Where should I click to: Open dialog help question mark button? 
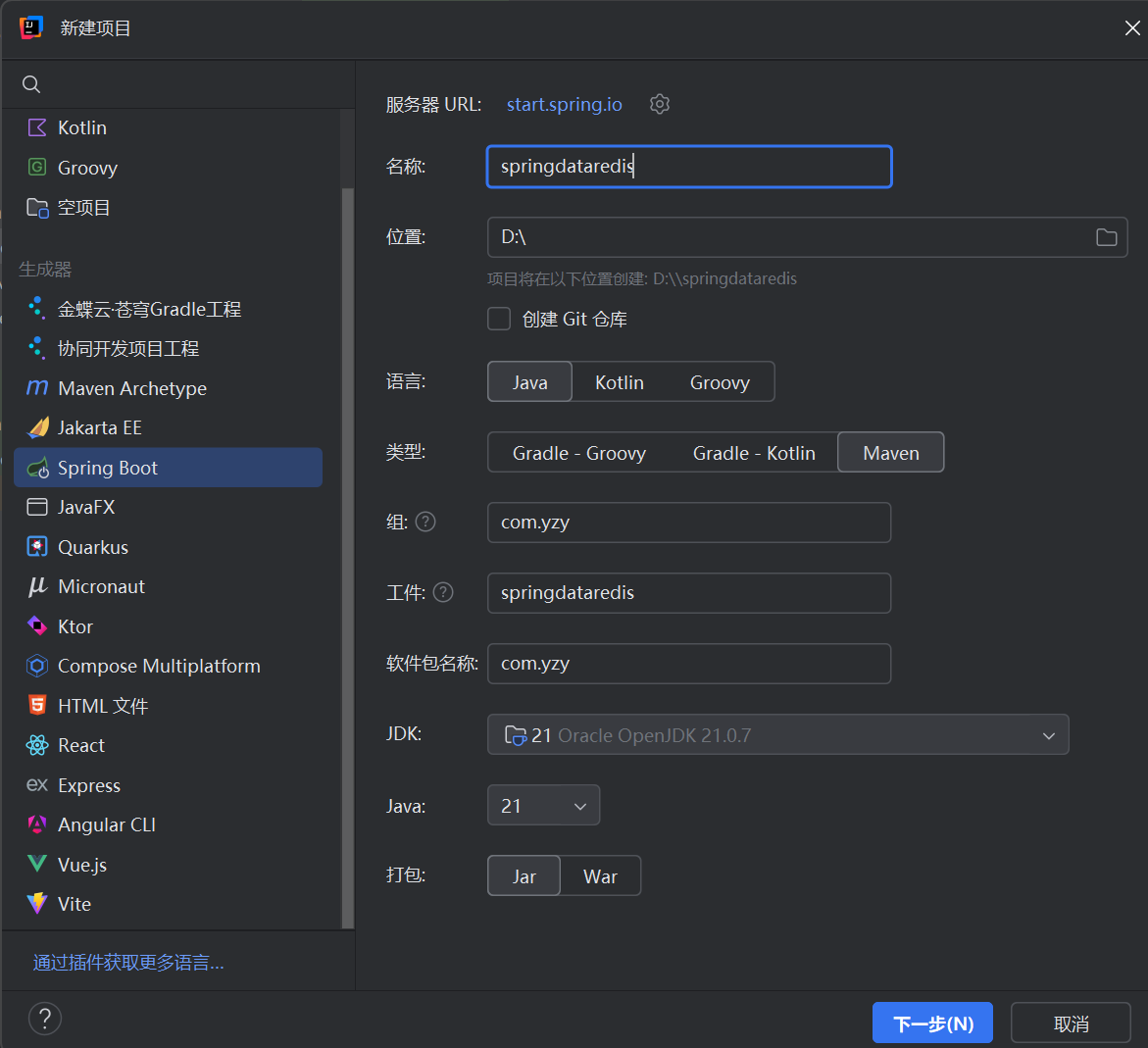pyautogui.click(x=45, y=1018)
